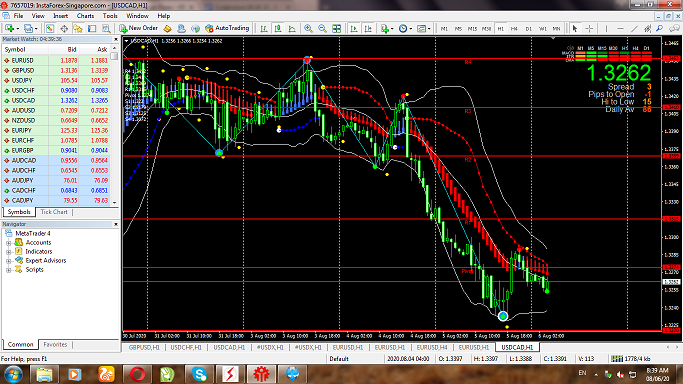Open the USDCHF,H1 chart tab

tap(186, 347)
